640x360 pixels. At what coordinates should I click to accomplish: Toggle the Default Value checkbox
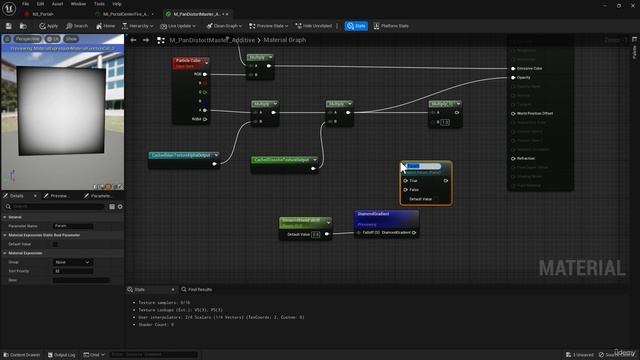tap(56, 244)
